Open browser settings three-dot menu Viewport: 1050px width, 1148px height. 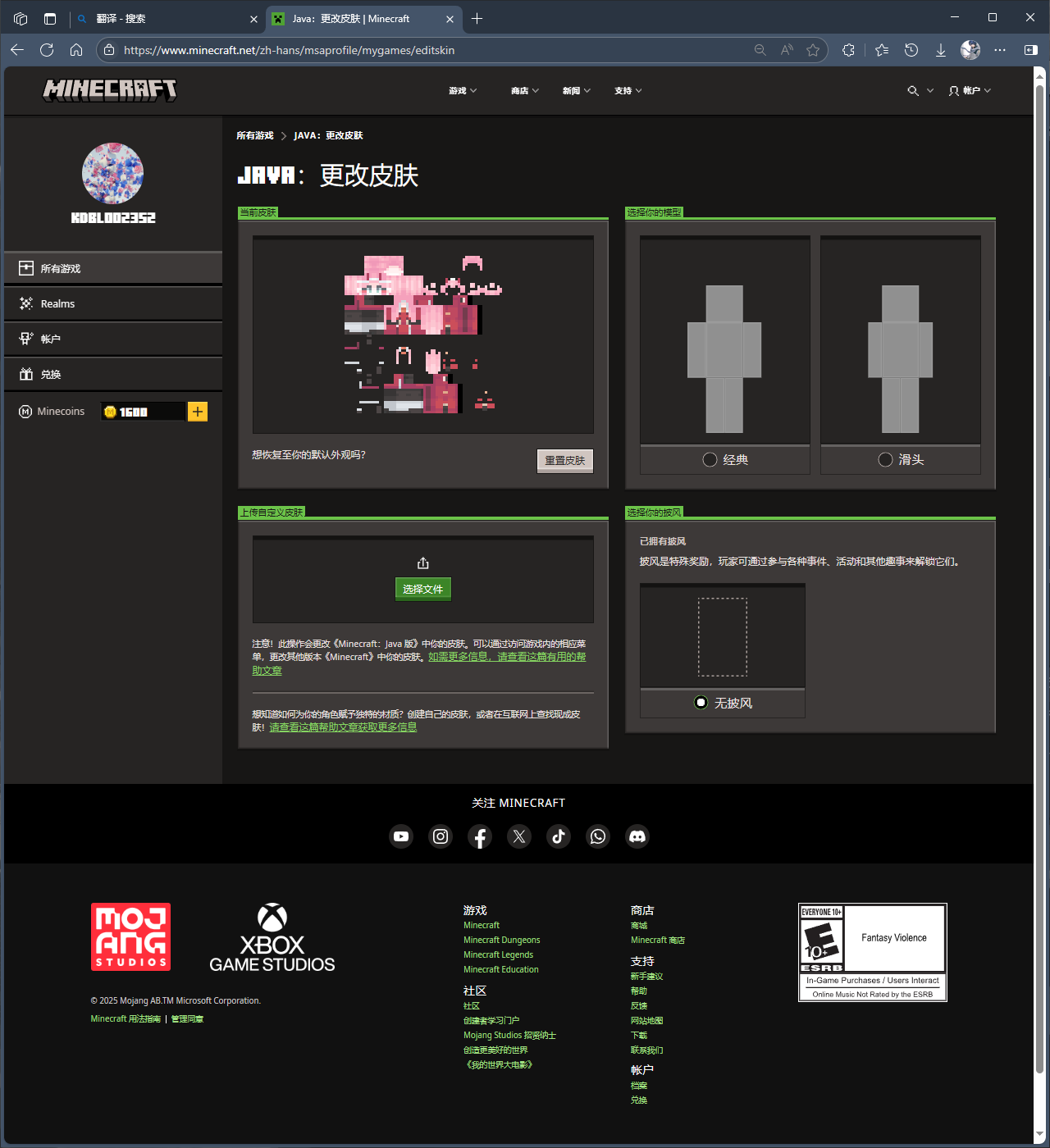click(x=1000, y=50)
